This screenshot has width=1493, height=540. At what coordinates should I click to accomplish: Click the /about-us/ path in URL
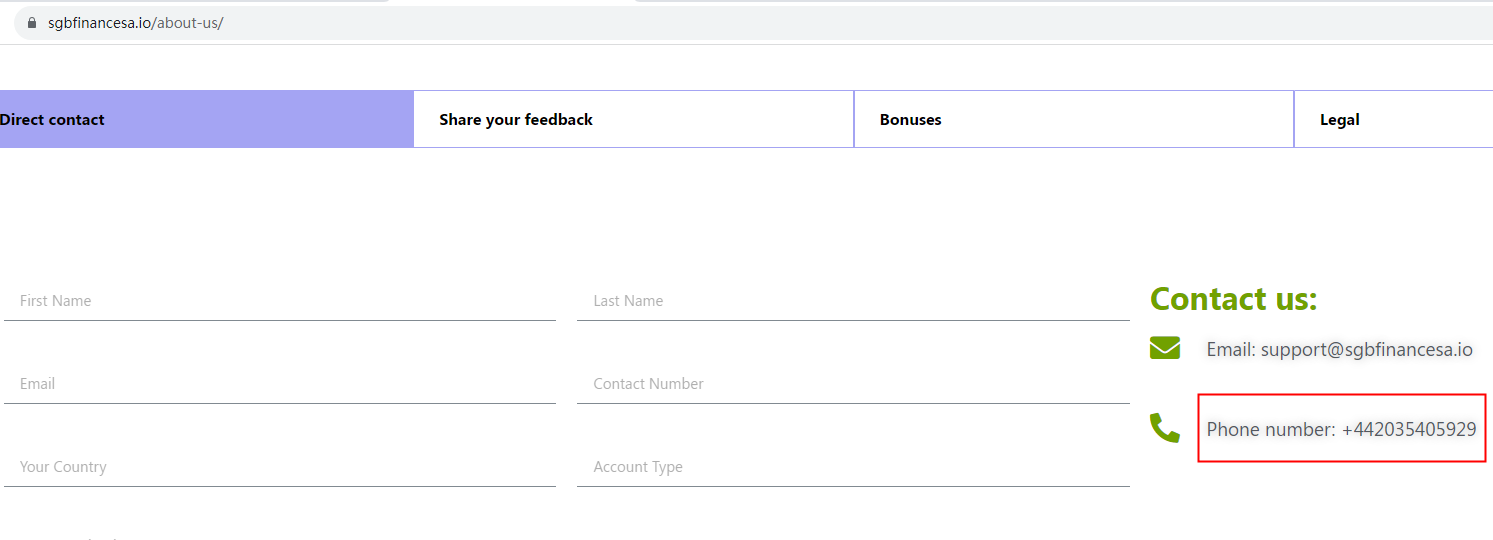tap(188, 23)
